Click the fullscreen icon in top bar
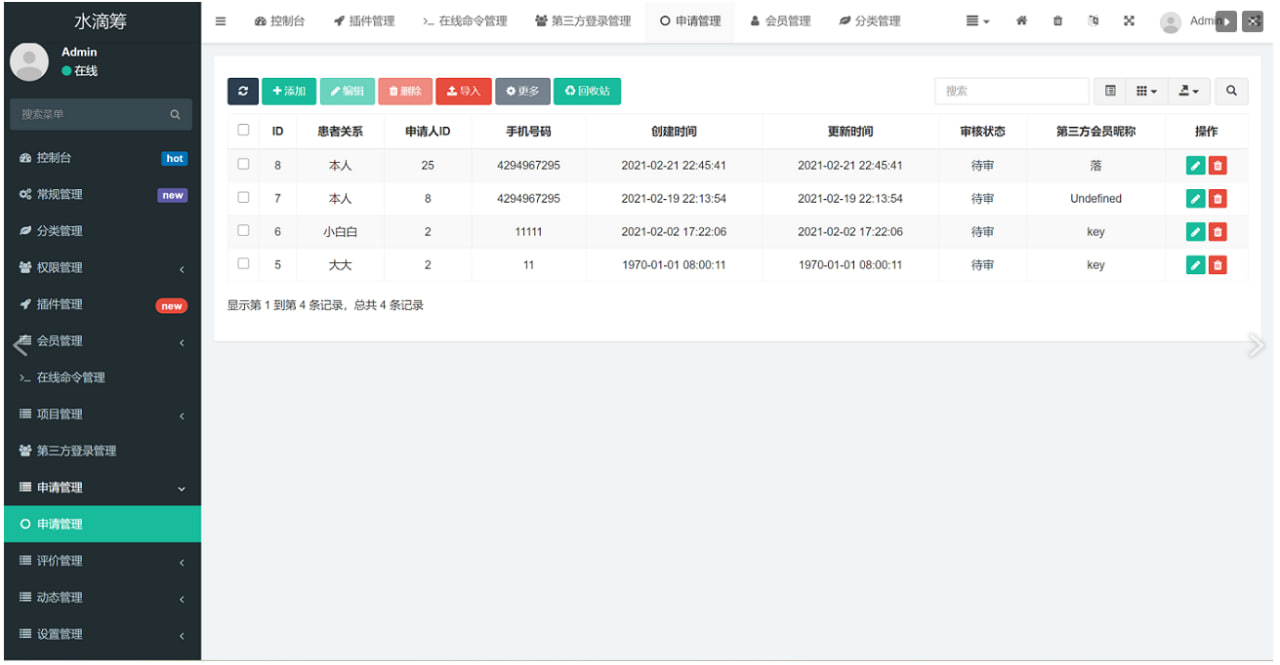 (1129, 21)
